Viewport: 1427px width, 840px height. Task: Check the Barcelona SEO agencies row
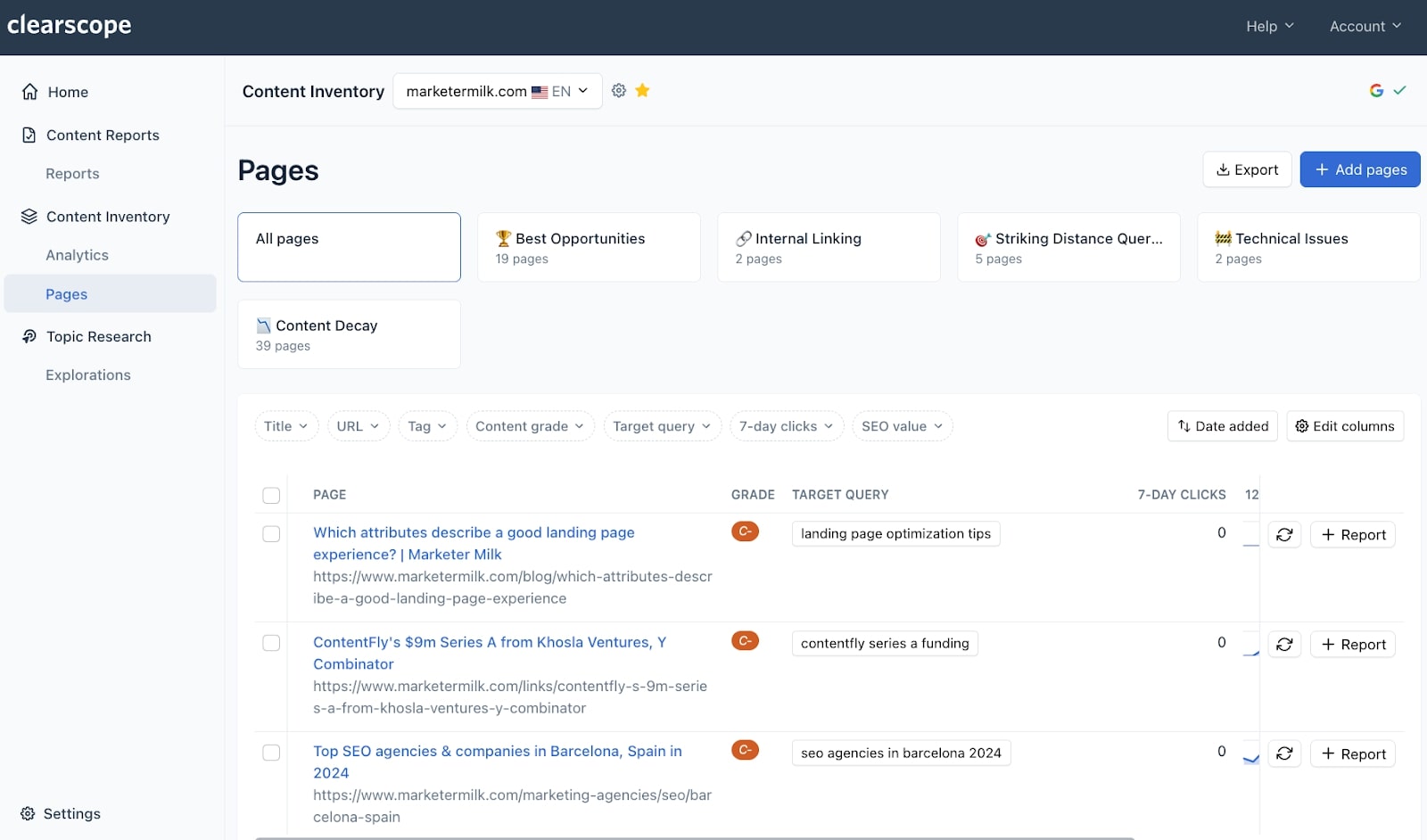pos(271,753)
